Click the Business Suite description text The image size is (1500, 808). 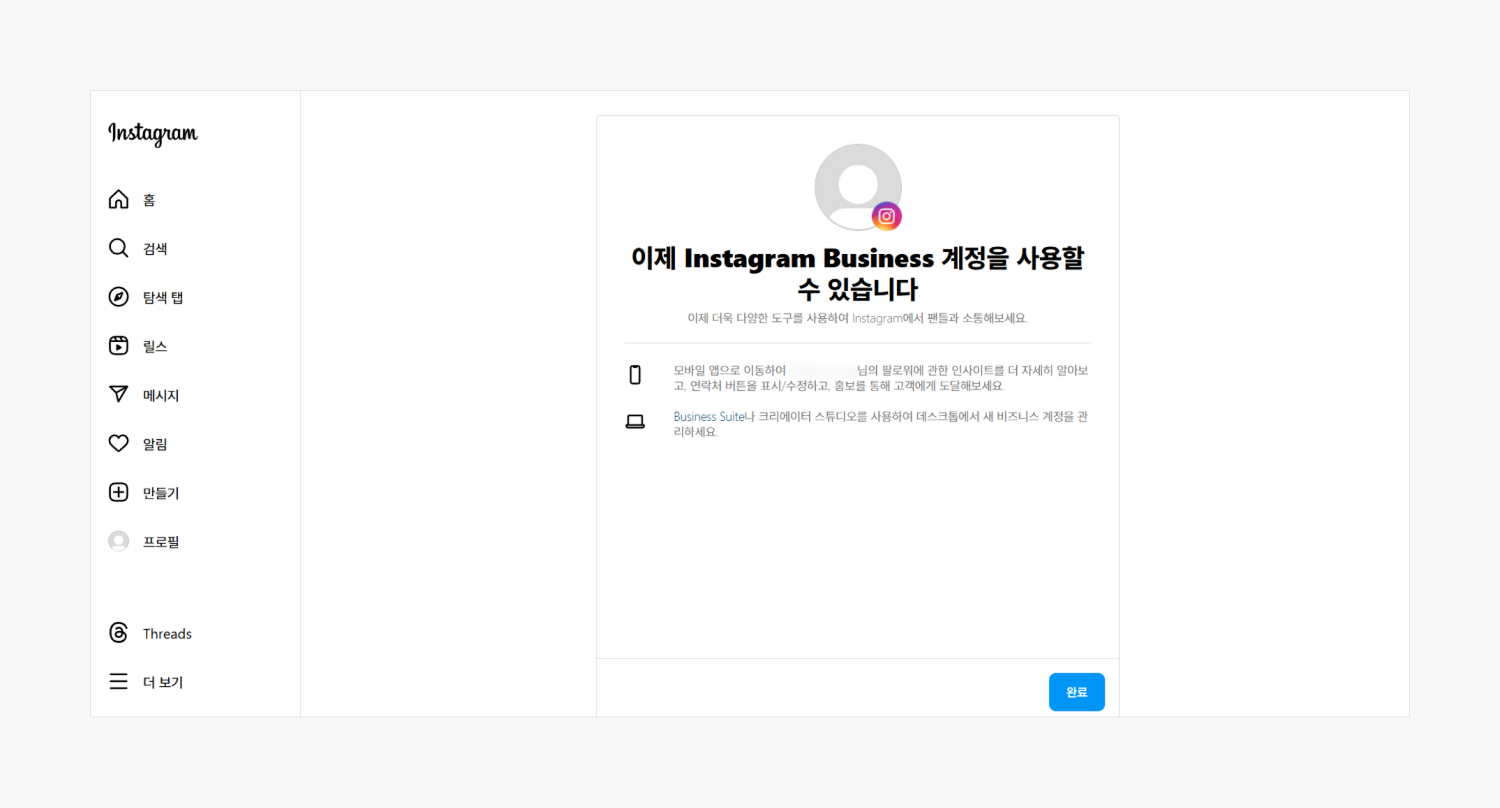click(x=881, y=424)
